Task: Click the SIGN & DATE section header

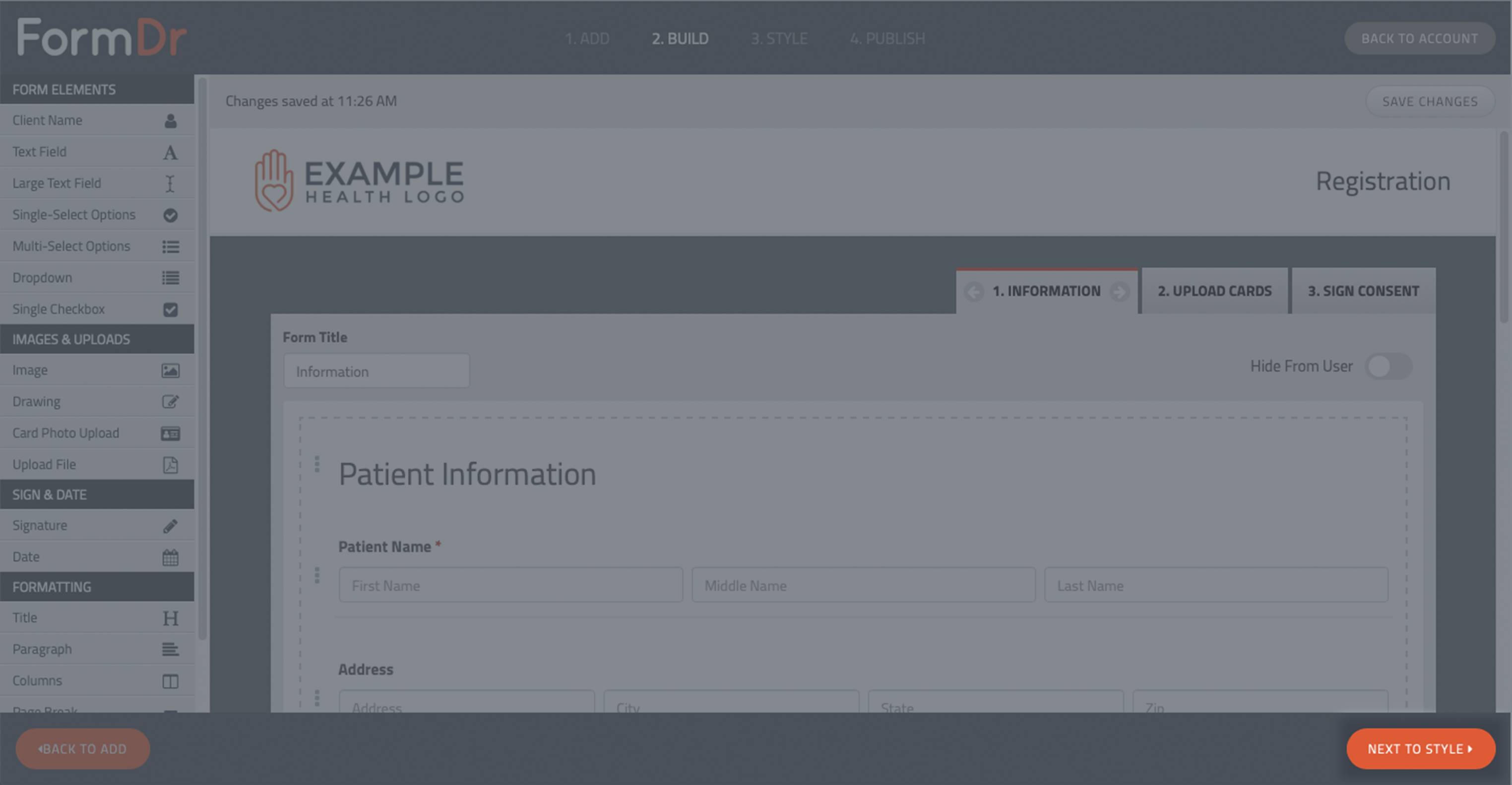Action: click(x=97, y=494)
